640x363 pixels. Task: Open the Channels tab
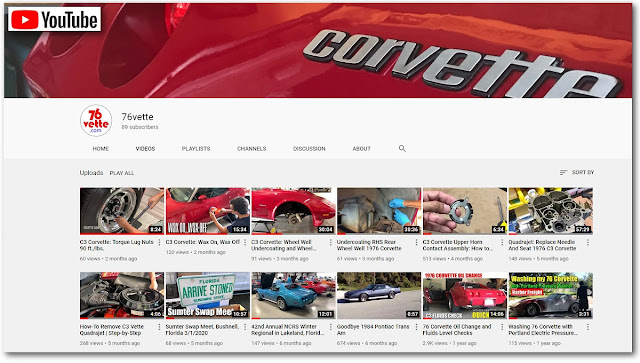coord(251,149)
